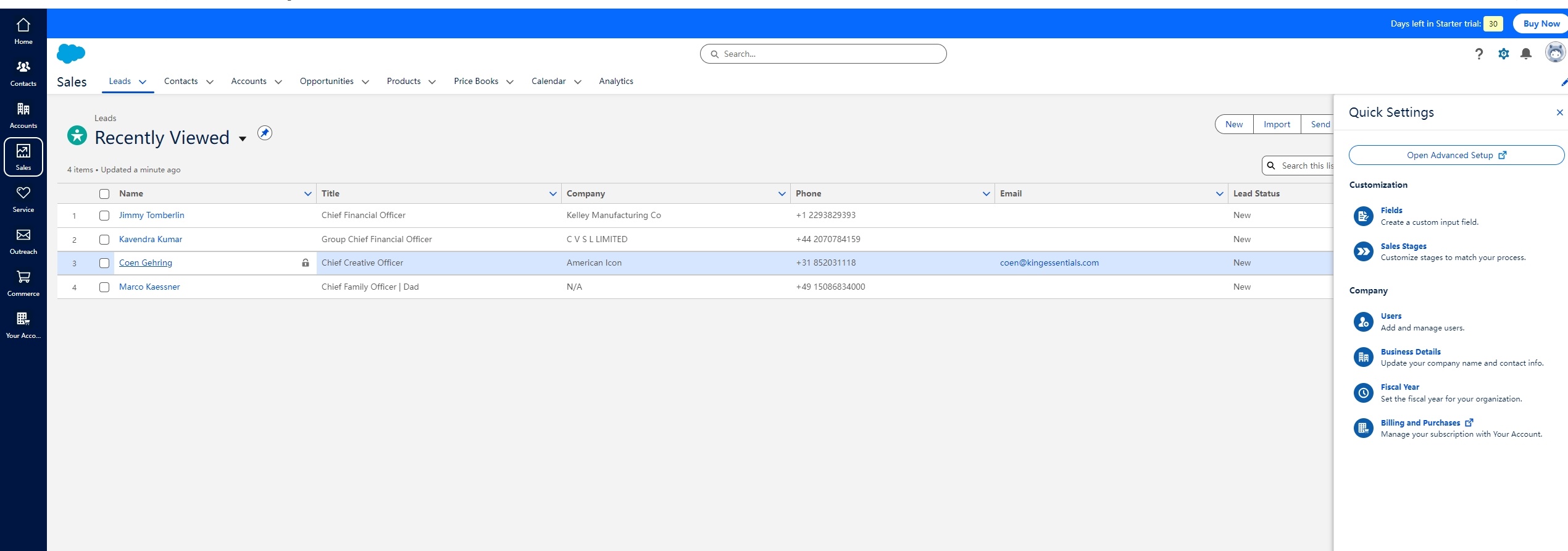Screen dimensions: 1568x551
Task: Open the Kavendra Kumar lead
Action: 151,239
